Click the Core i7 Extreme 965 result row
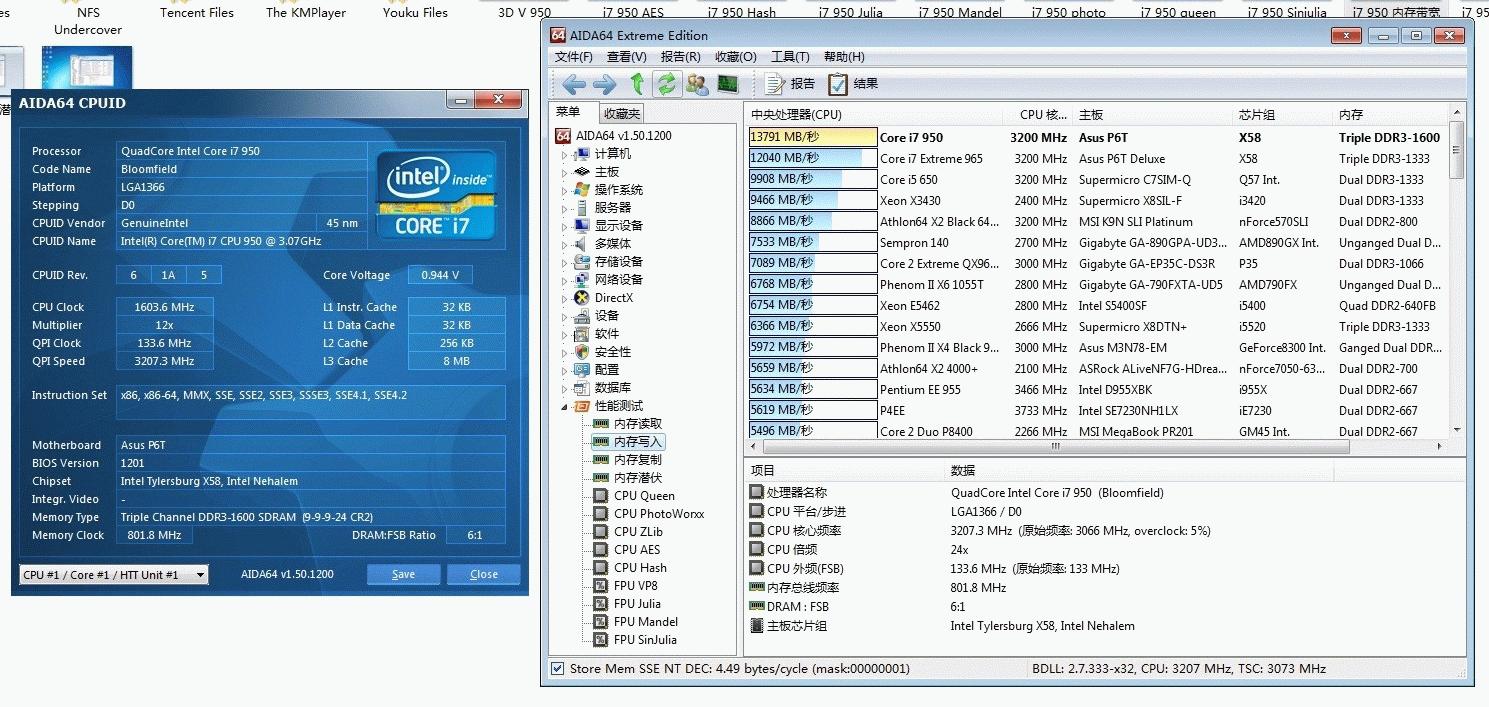Viewport: 1489px width, 707px height. pyautogui.click(x=930, y=159)
